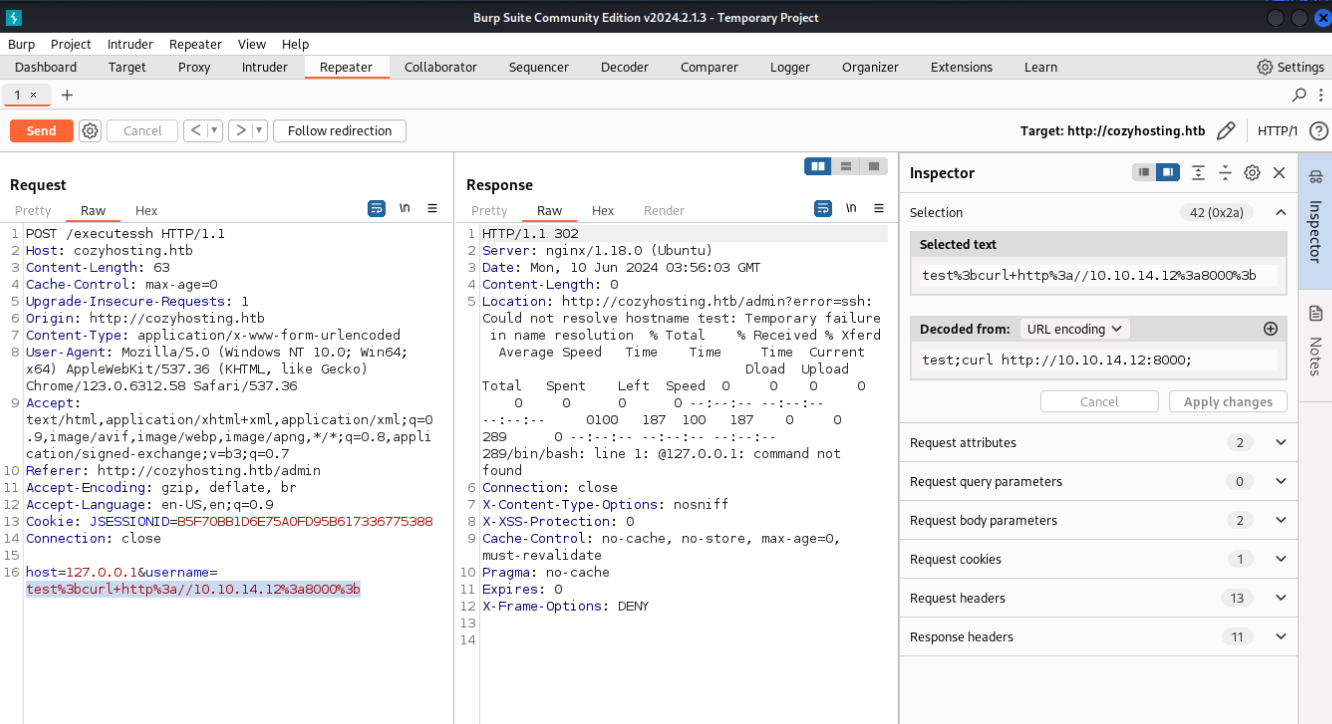
Task: Open Inspector settings gear
Action: 1252,173
